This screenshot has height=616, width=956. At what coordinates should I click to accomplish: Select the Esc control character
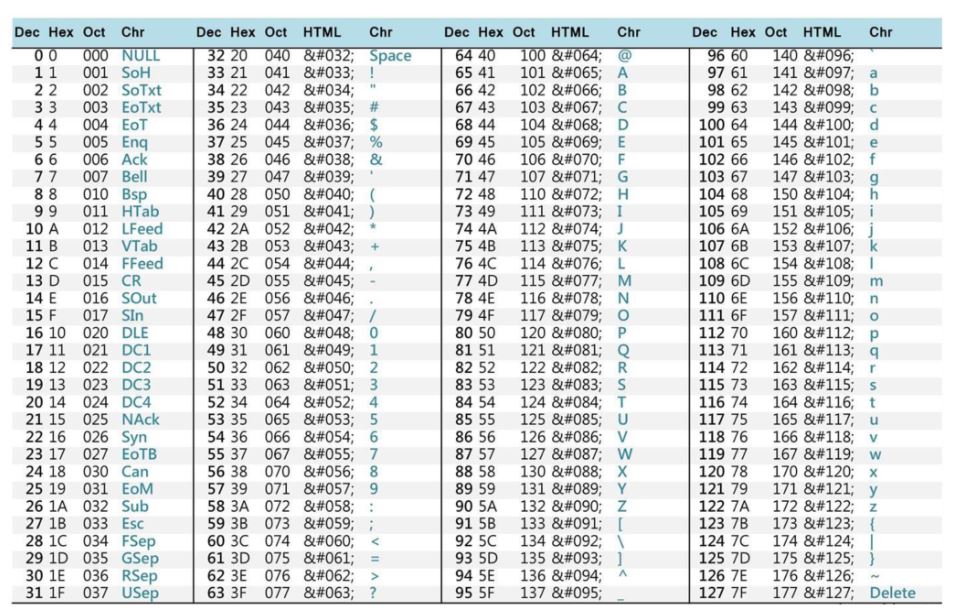point(132,524)
